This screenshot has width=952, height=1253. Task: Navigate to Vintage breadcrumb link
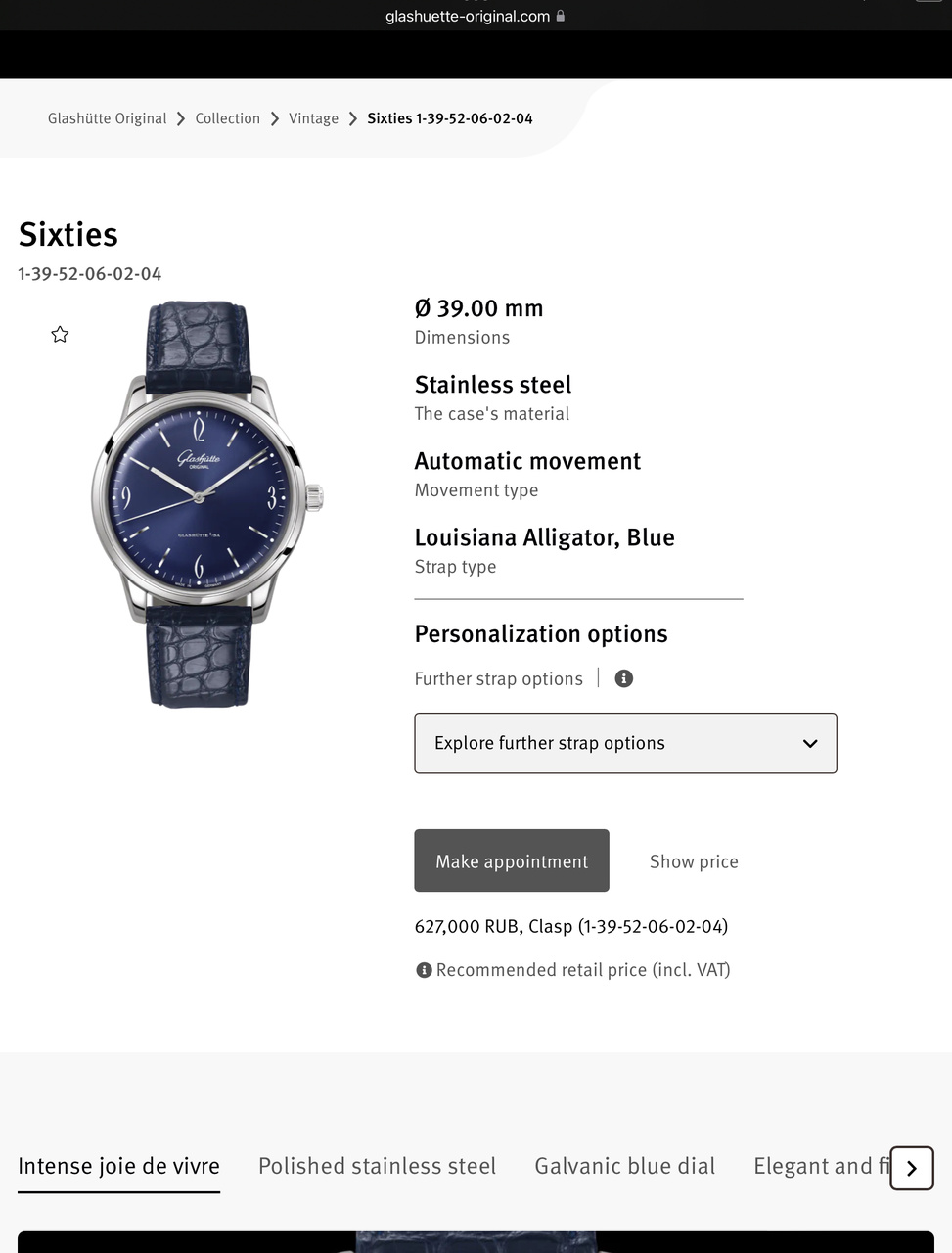[x=313, y=118]
